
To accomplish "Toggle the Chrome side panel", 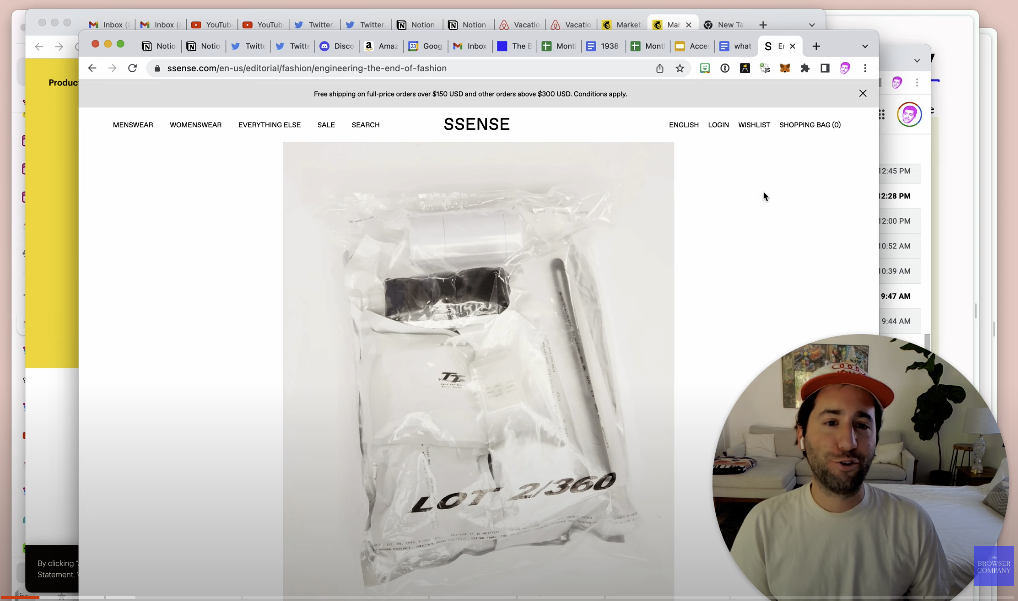I will pyautogui.click(x=825, y=68).
